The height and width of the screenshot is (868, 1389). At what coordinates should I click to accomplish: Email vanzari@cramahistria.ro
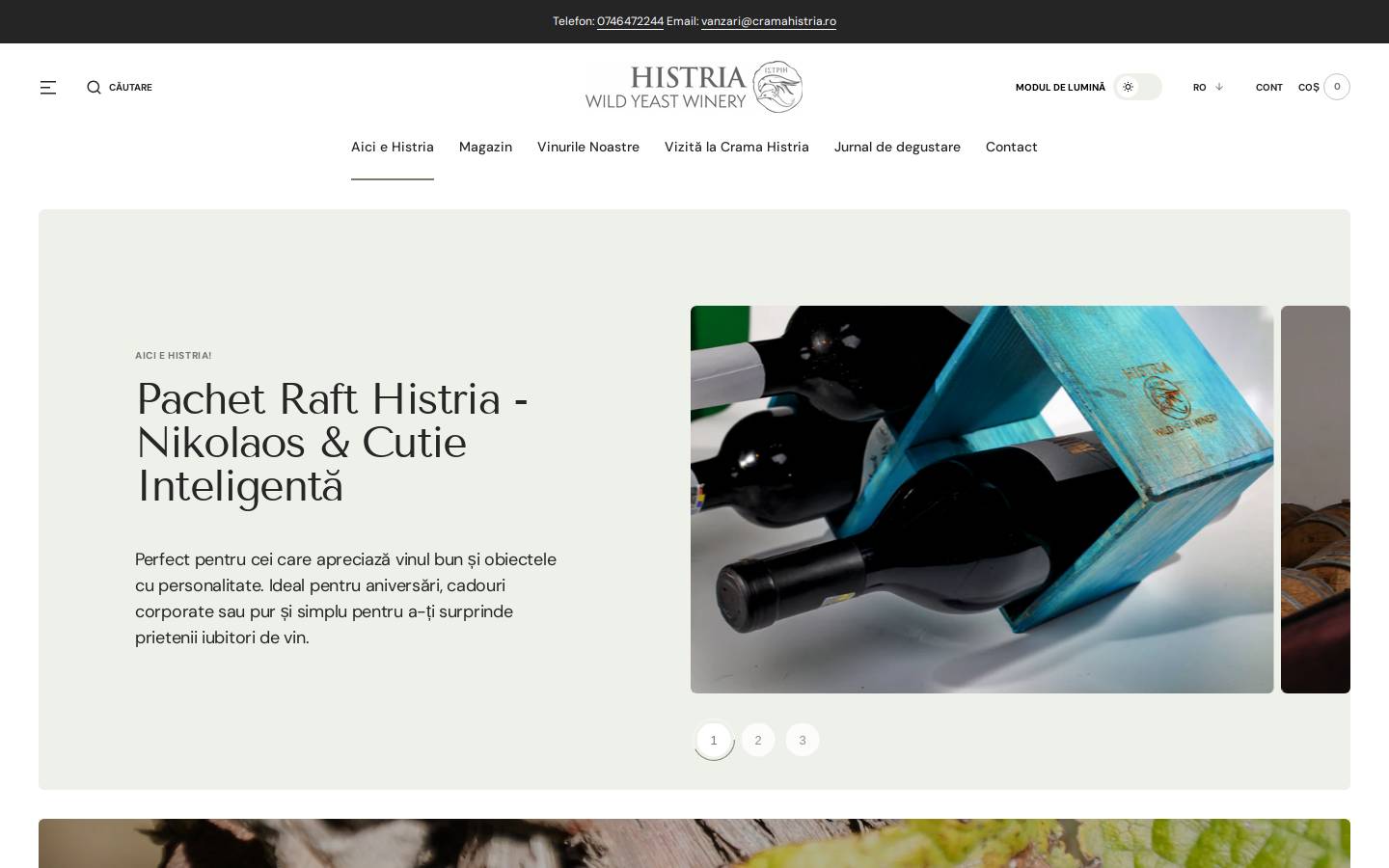[769, 21]
